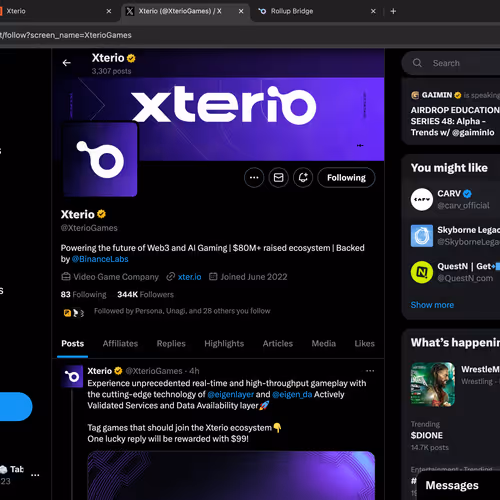Click the X favicon on active tab
The width and height of the screenshot is (500, 500).
pos(130,11)
